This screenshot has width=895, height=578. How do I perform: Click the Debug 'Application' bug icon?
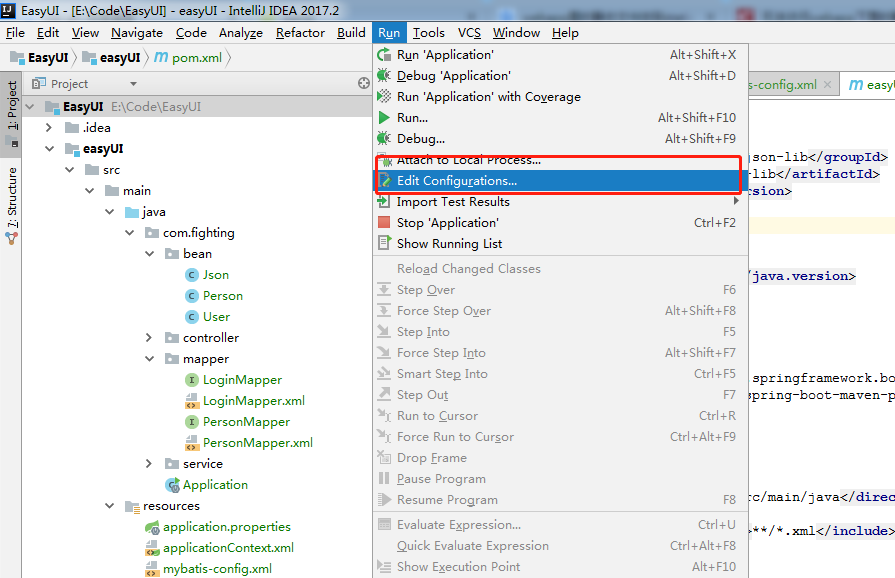pos(384,75)
